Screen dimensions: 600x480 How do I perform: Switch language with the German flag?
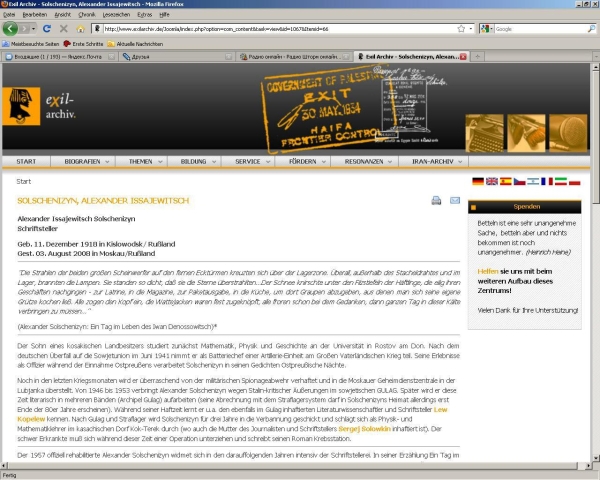point(478,181)
